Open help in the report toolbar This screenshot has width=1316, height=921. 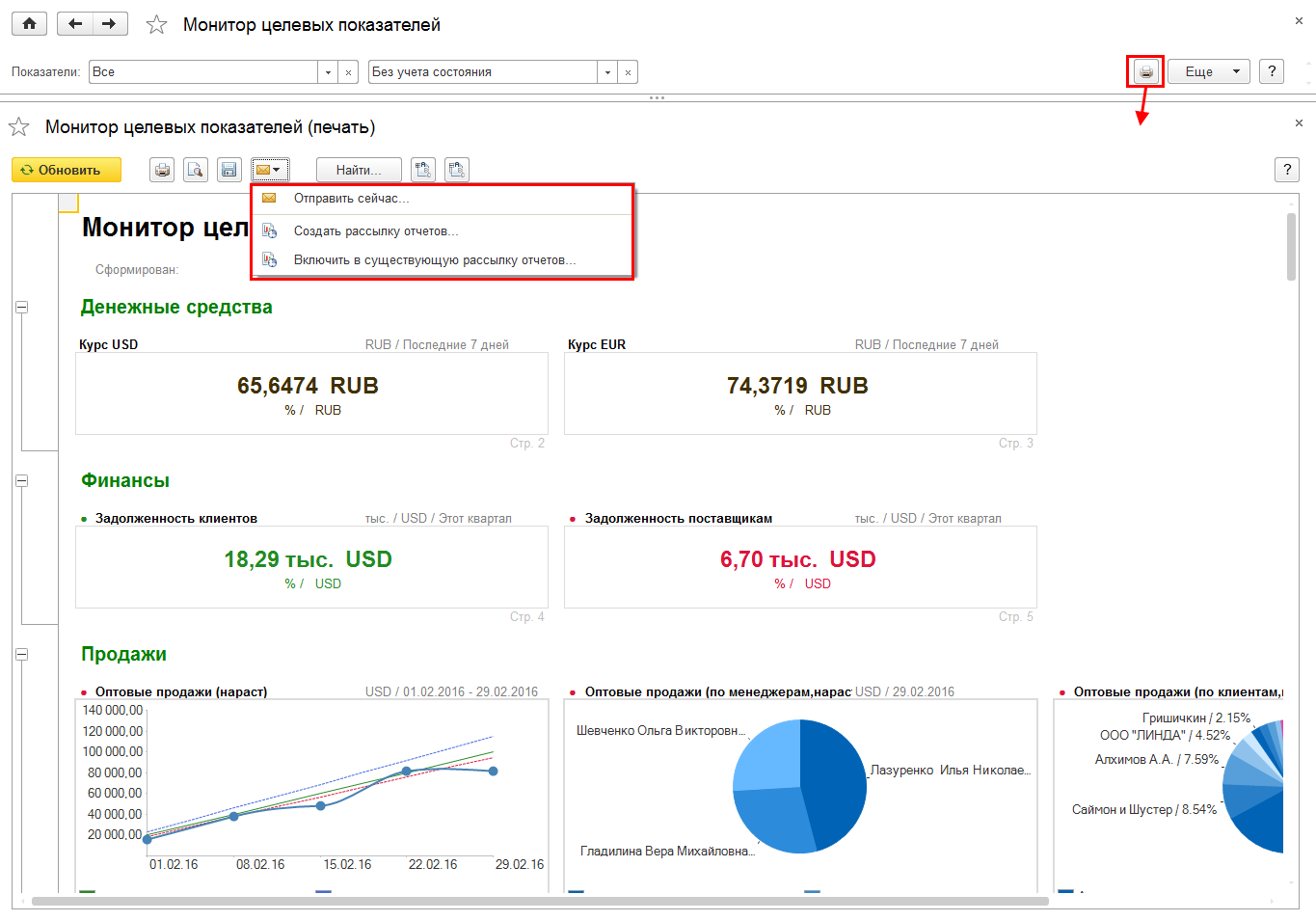tap(1287, 170)
